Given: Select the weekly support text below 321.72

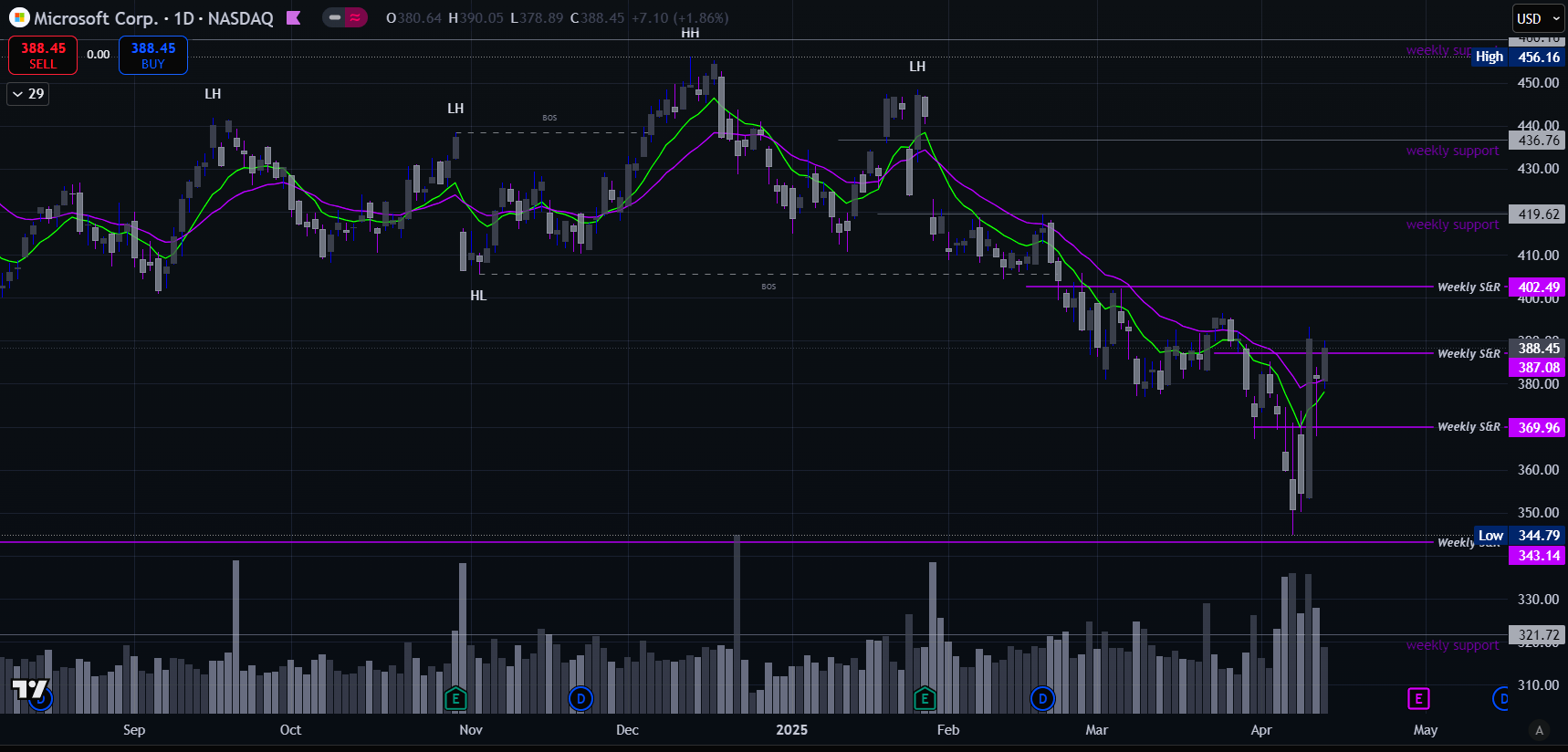Looking at the screenshot, I should (x=1452, y=645).
